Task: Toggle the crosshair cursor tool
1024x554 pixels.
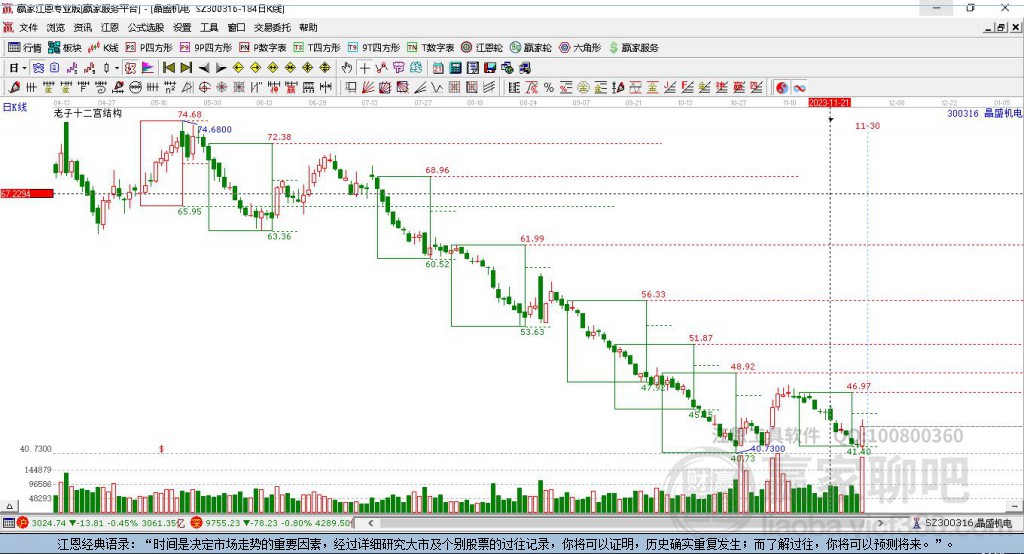Action: pos(365,68)
